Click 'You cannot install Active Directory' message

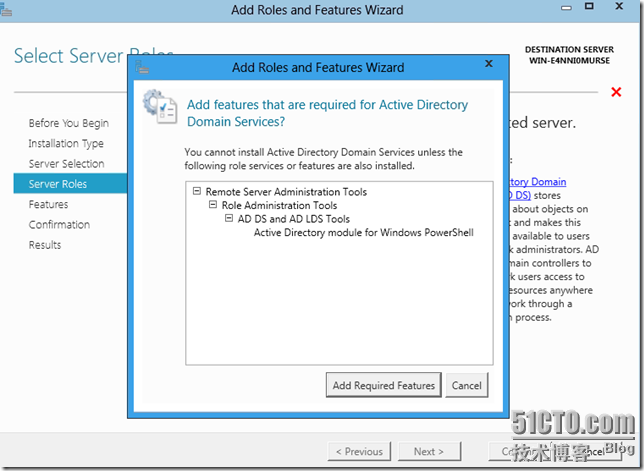click(x=323, y=159)
